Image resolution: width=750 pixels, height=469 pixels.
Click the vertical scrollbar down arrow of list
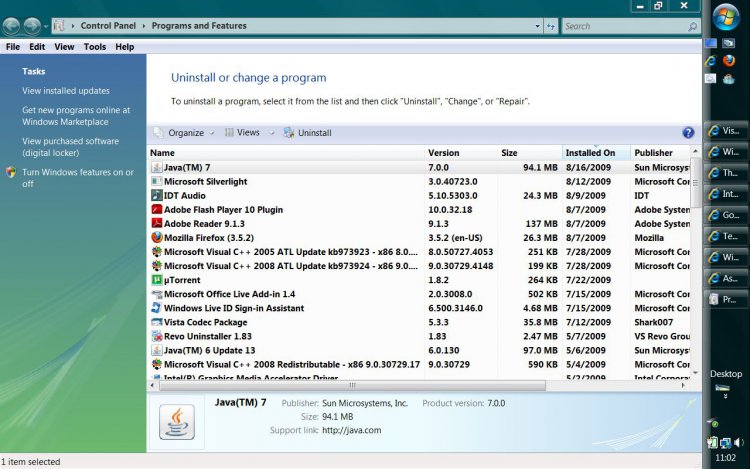pyautogui.click(x=695, y=373)
